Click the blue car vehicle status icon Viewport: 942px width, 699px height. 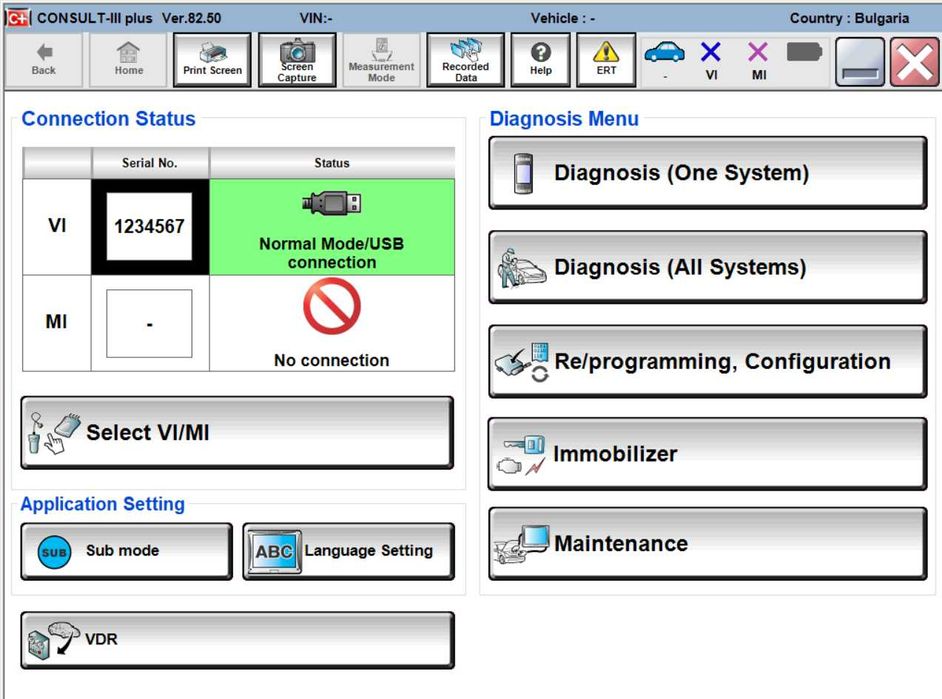[664, 56]
